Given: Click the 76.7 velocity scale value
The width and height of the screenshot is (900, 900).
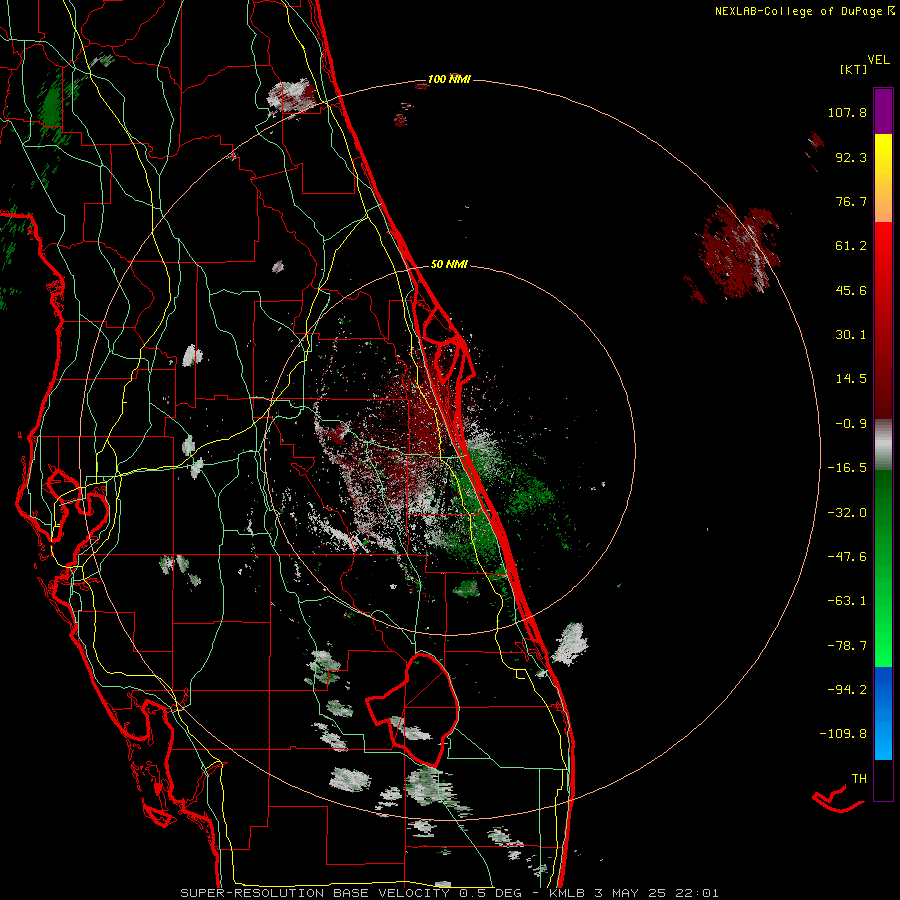Looking at the screenshot, I should click(x=851, y=201).
